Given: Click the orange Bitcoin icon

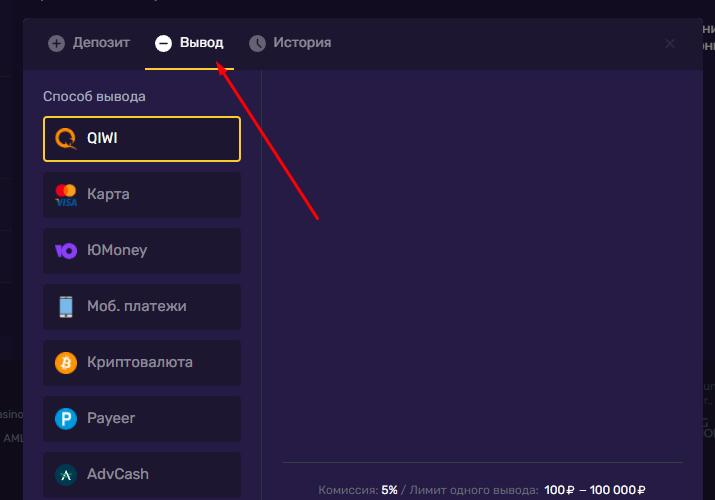Looking at the screenshot, I should click(x=66, y=363).
